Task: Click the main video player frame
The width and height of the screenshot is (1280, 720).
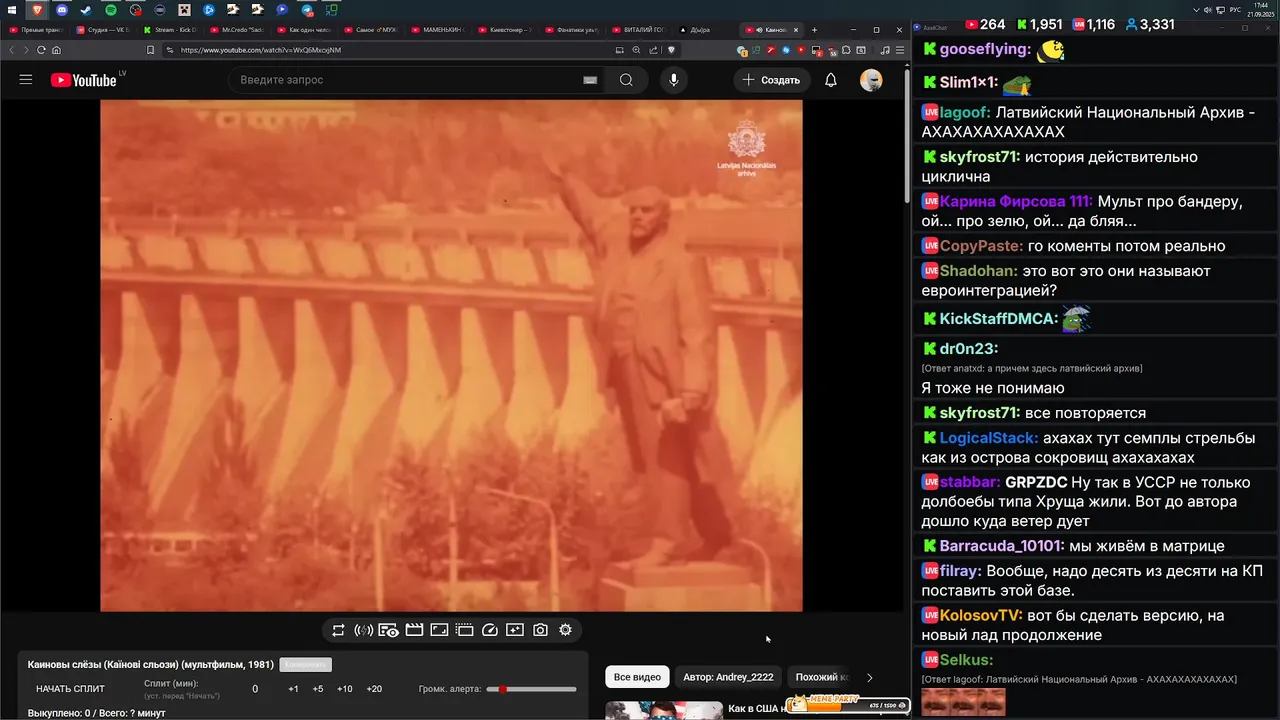Action: pyautogui.click(x=451, y=355)
